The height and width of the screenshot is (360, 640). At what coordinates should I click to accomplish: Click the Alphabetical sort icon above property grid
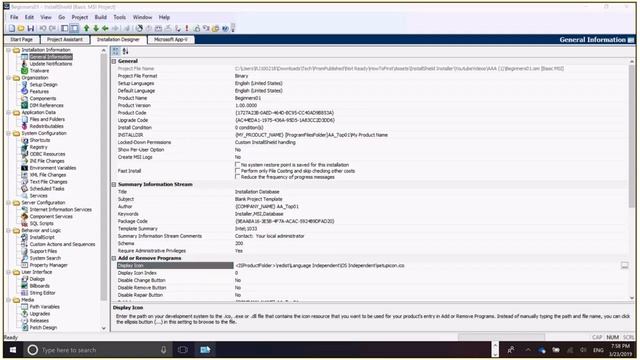coord(125,51)
